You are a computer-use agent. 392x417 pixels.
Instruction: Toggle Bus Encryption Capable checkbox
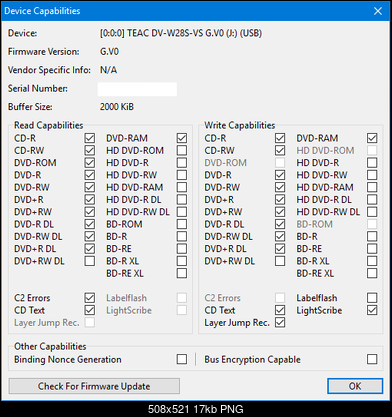pyautogui.click(x=372, y=359)
